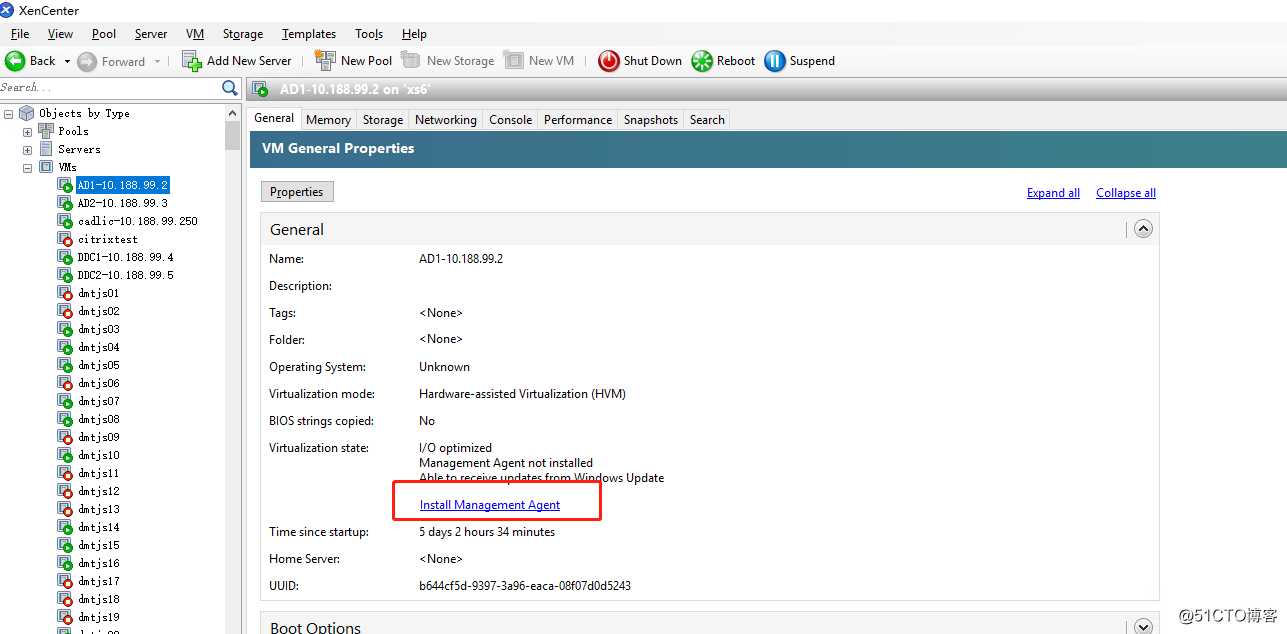Click the dmtjs10 VM icon

(x=65, y=455)
